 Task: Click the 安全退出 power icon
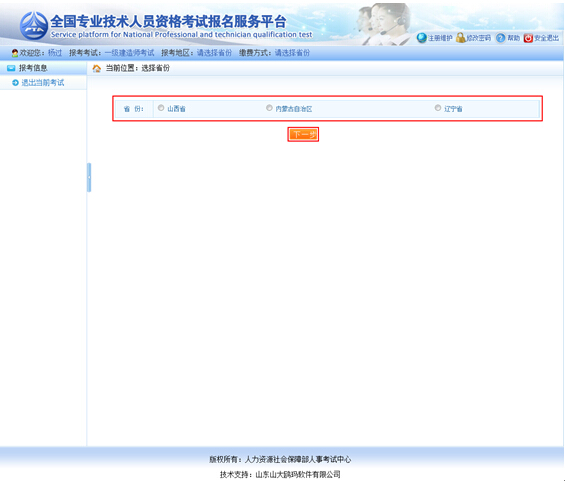(528, 38)
